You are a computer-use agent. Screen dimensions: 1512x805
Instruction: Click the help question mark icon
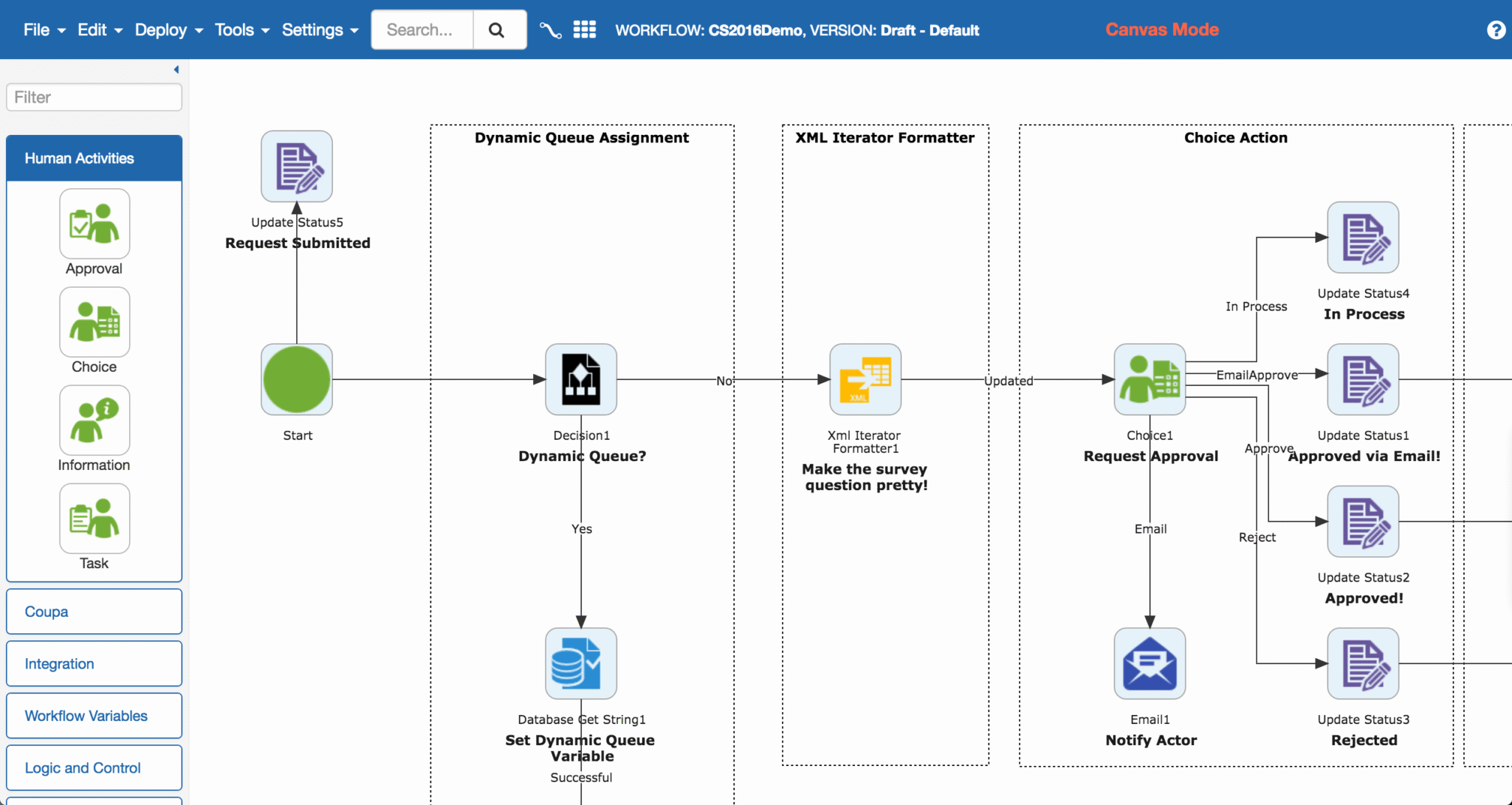point(1496,30)
